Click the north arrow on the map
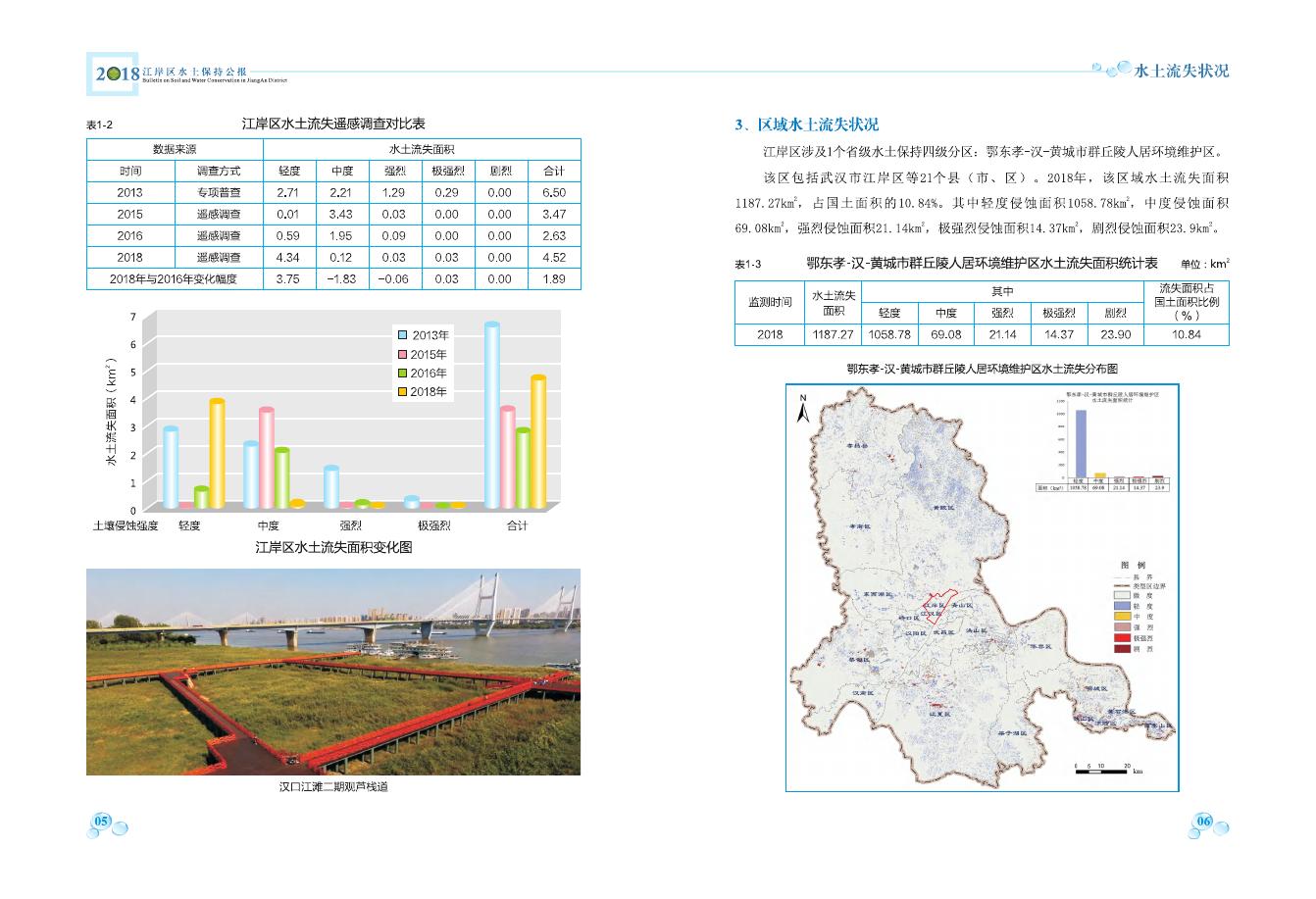Screen dimensions: 1316x899 click(802, 410)
